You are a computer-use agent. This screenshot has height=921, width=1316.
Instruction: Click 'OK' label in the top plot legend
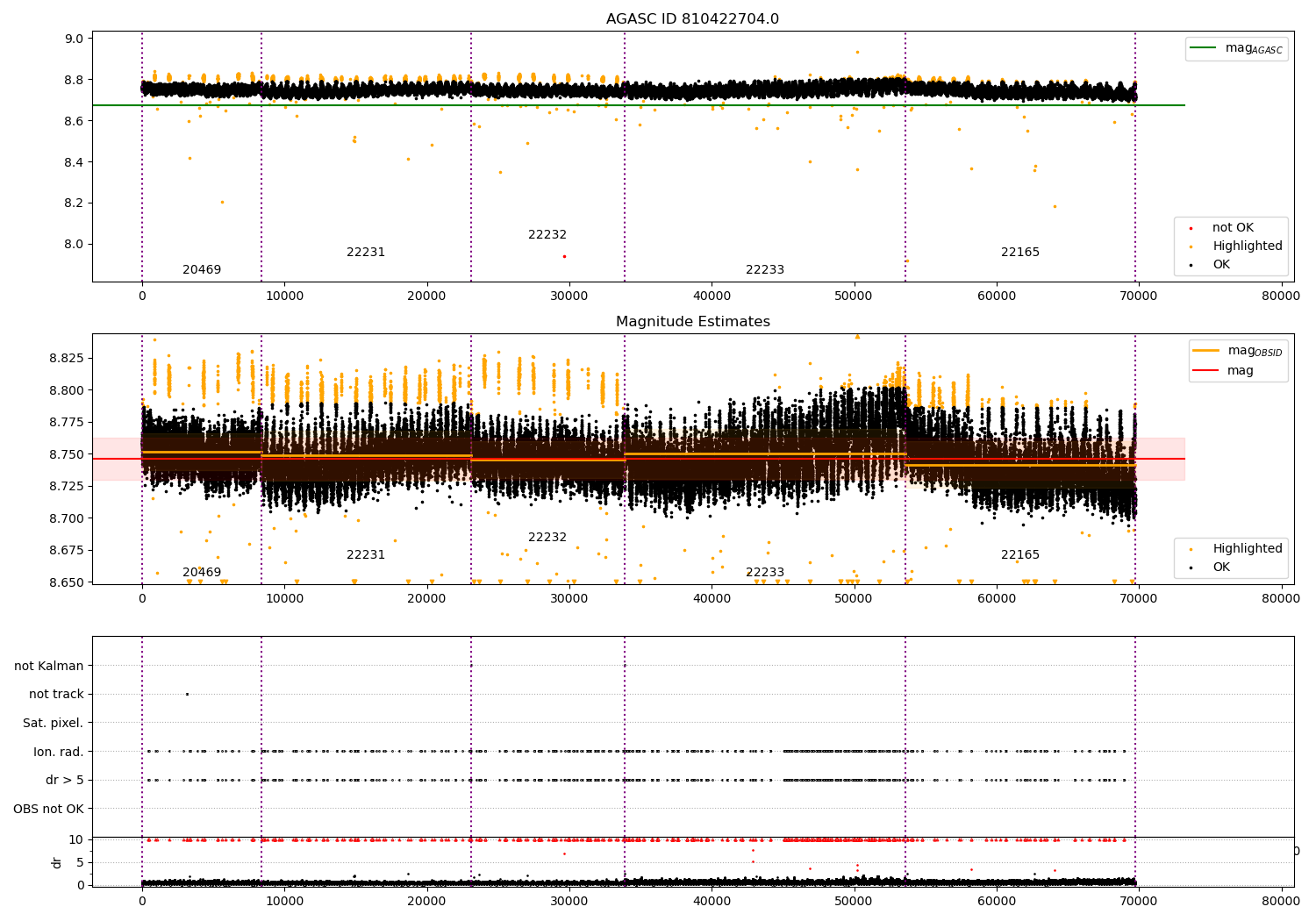point(1221,265)
